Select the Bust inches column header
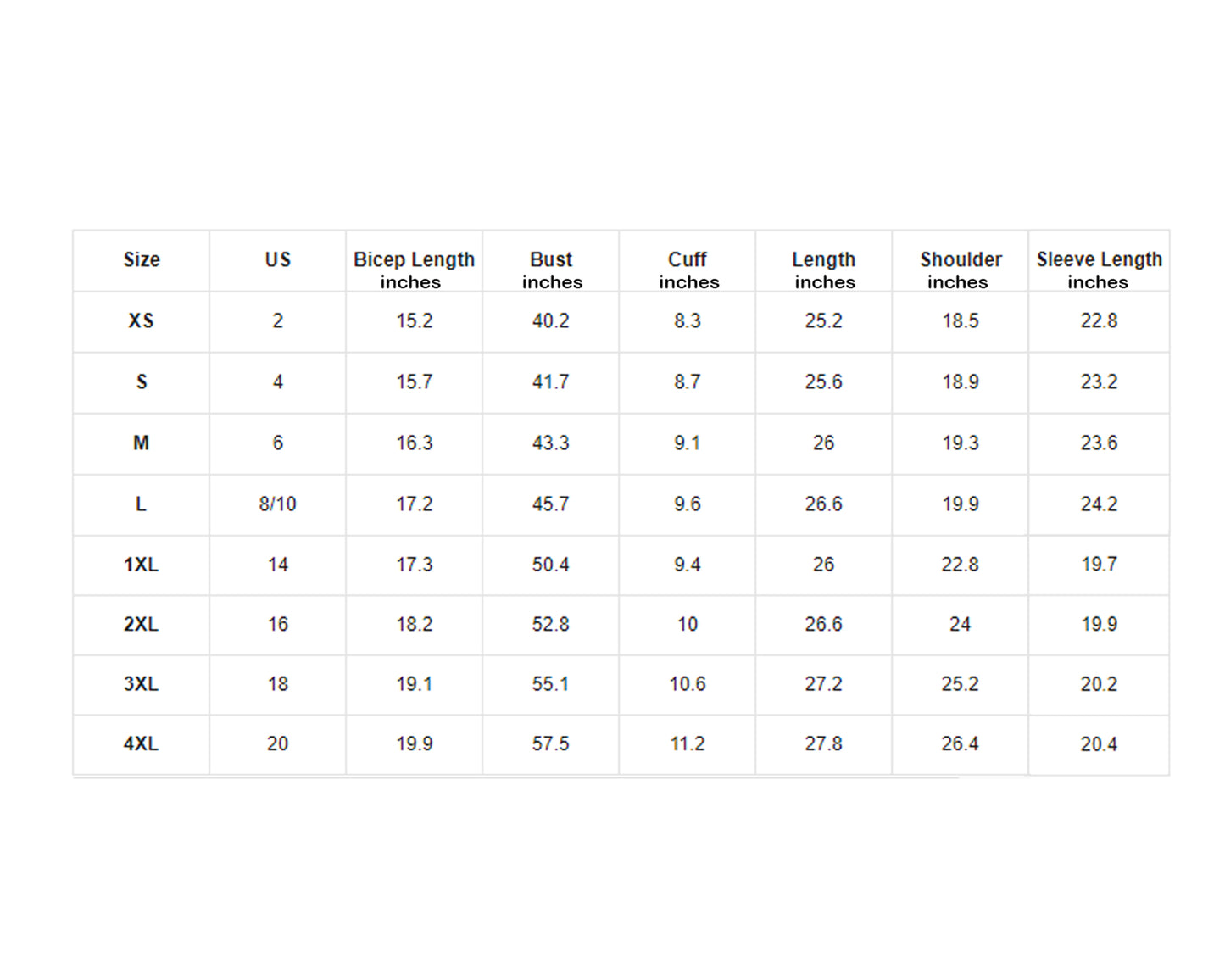The image size is (1225, 980). click(x=551, y=270)
